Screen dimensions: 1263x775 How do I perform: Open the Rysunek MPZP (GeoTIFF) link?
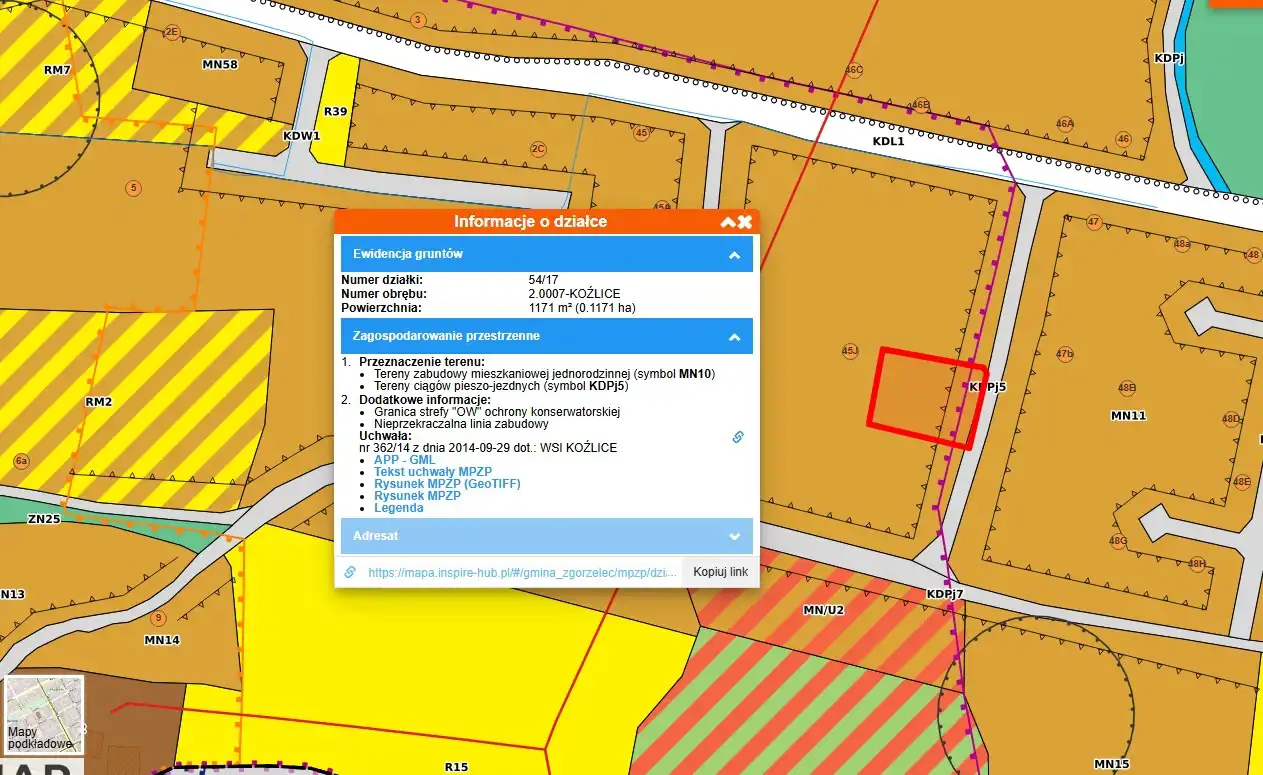pos(447,484)
